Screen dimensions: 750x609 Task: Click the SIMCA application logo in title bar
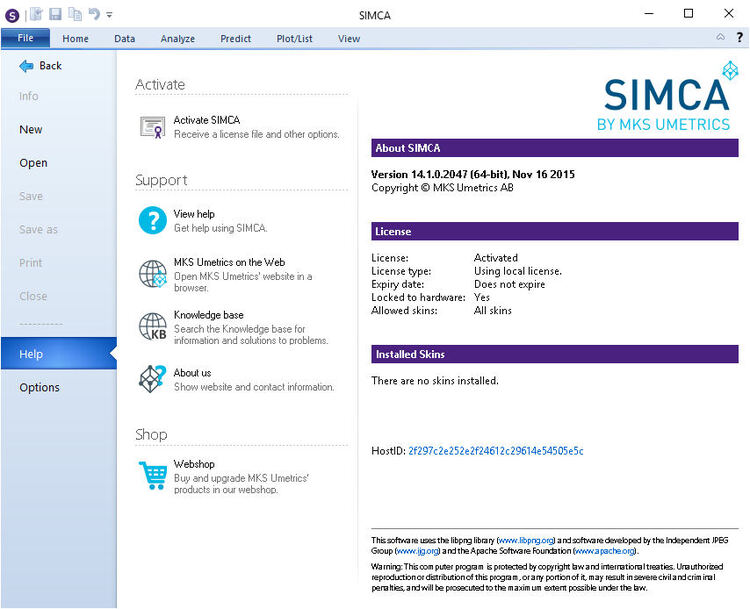coord(12,14)
